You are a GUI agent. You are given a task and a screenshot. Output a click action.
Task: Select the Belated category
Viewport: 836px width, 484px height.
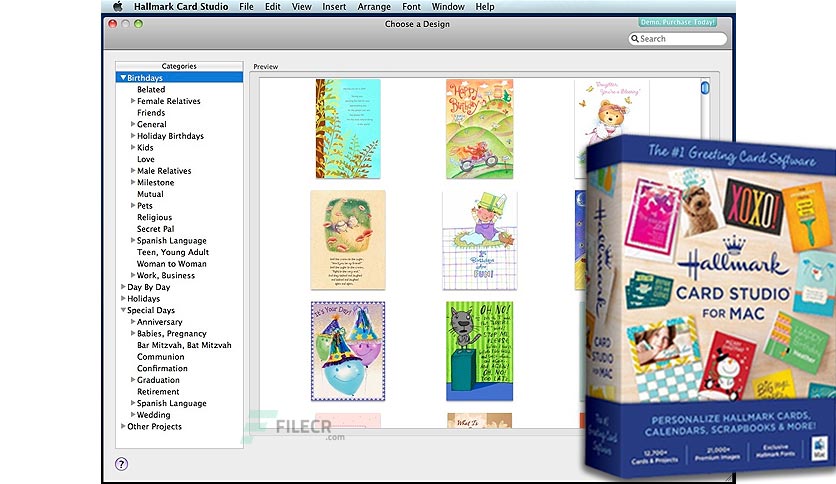[151, 90]
